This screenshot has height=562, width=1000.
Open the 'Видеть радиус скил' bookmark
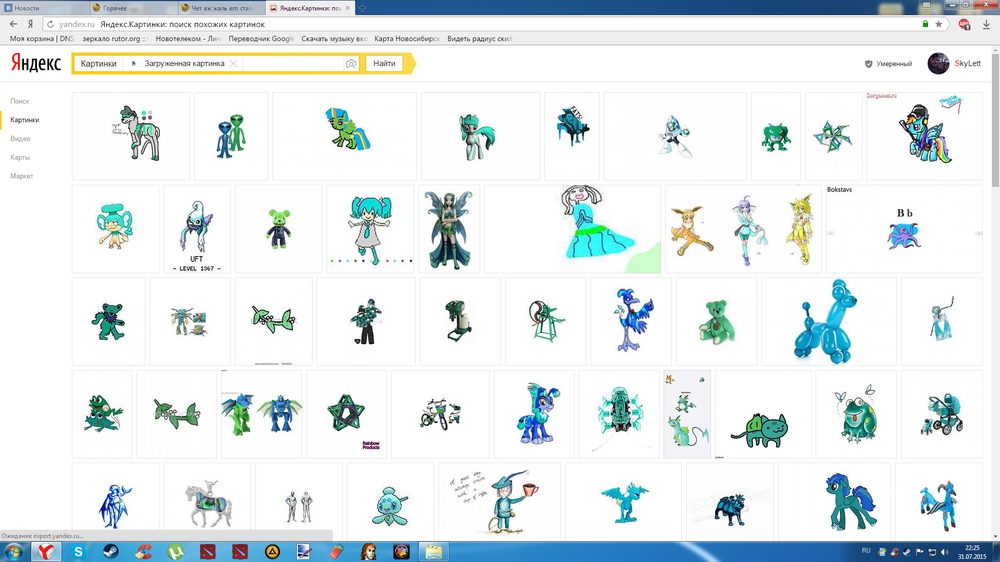480,39
